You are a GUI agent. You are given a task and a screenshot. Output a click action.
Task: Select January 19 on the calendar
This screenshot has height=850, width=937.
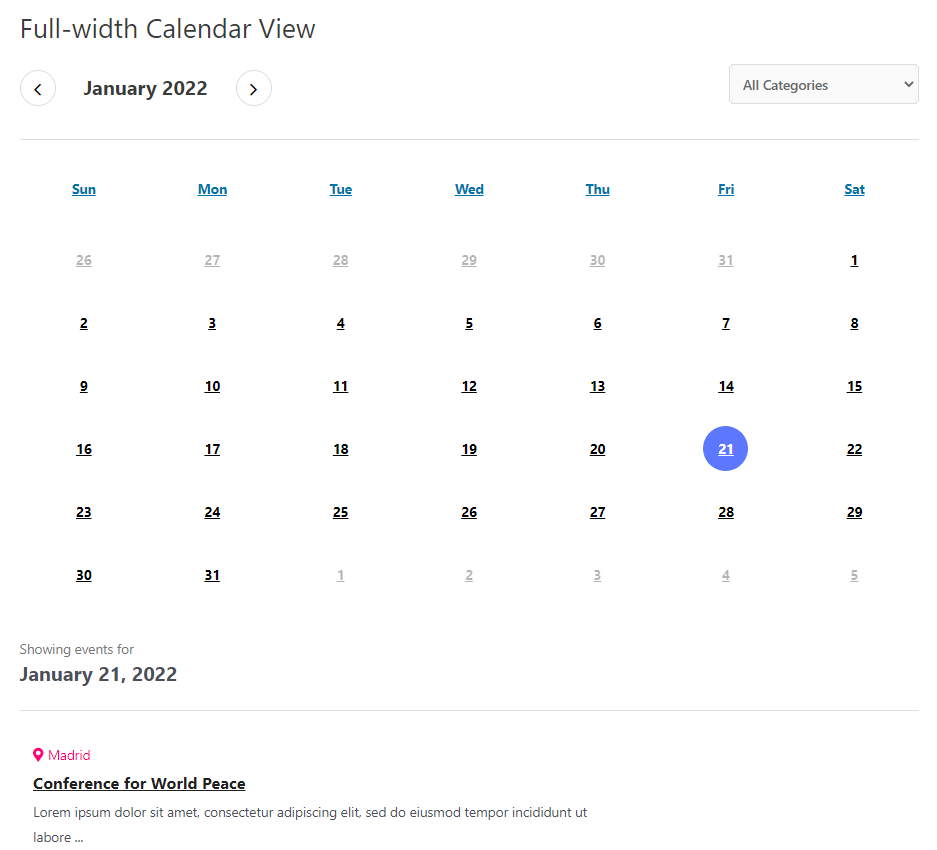[x=468, y=450]
